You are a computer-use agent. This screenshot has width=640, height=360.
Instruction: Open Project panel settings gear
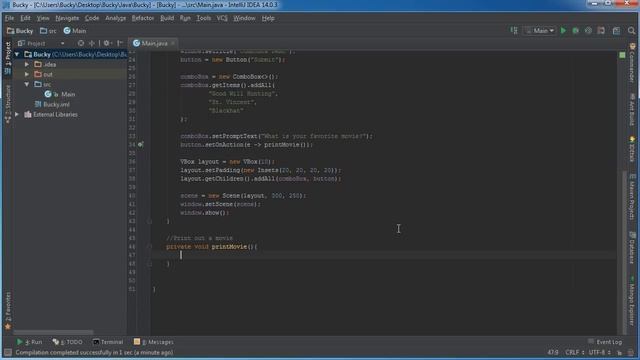point(107,43)
